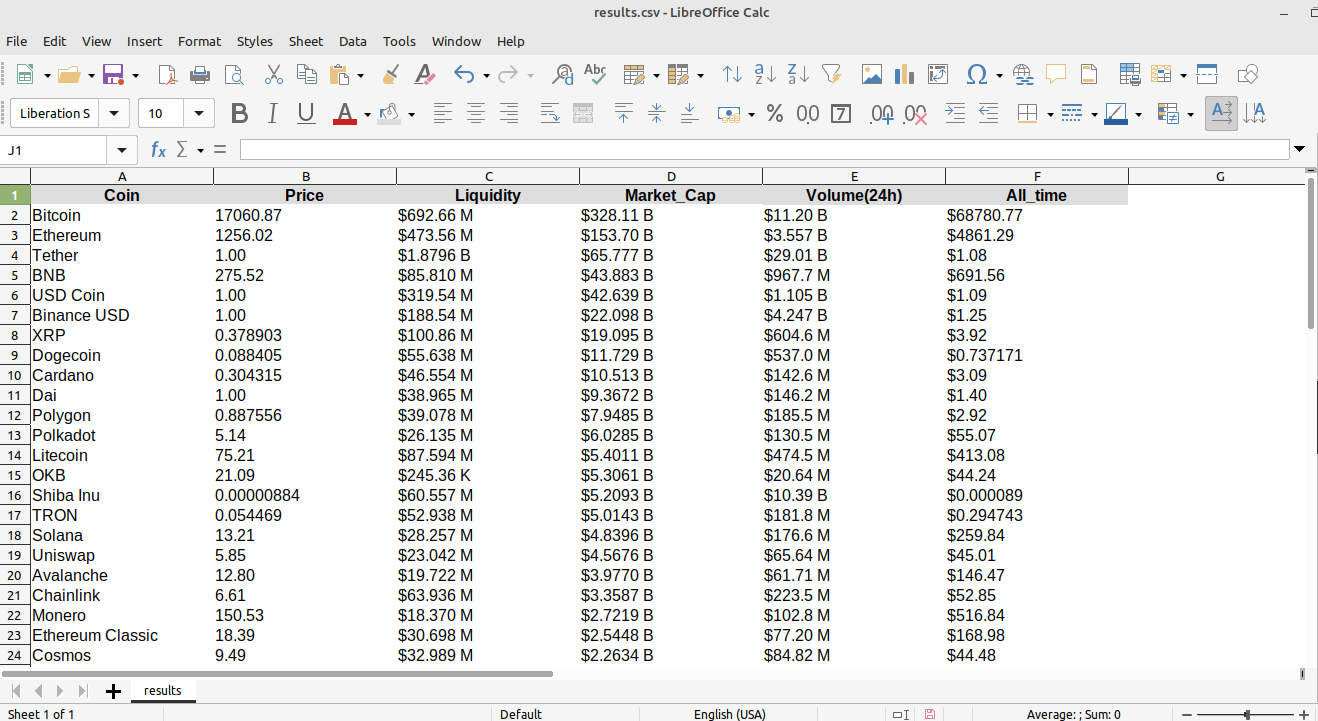The image size is (1318, 721).
Task: Click the Copy icon
Action: 307,74
